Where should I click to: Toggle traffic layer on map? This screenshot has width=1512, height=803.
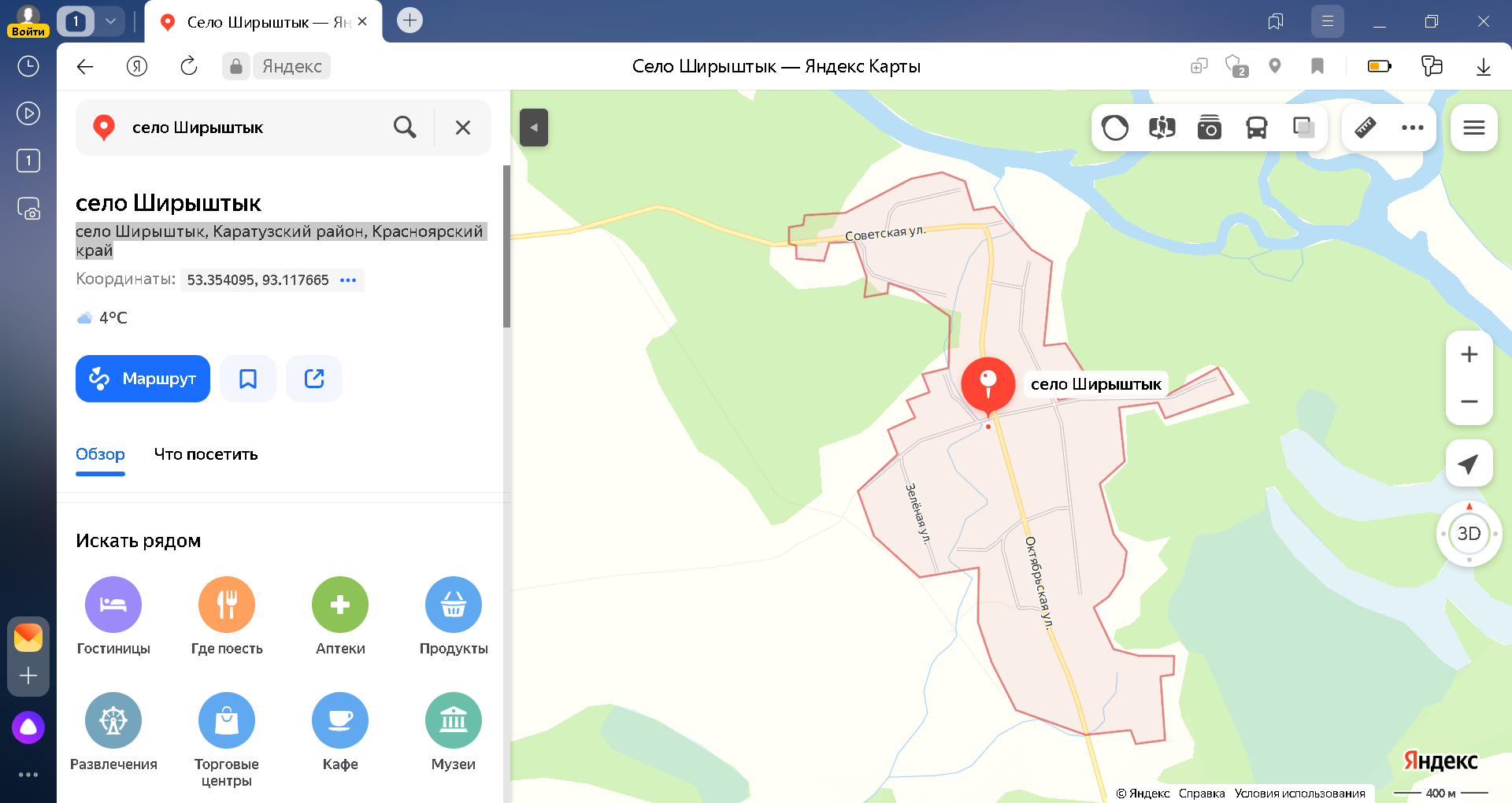click(x=1115, y=128)
